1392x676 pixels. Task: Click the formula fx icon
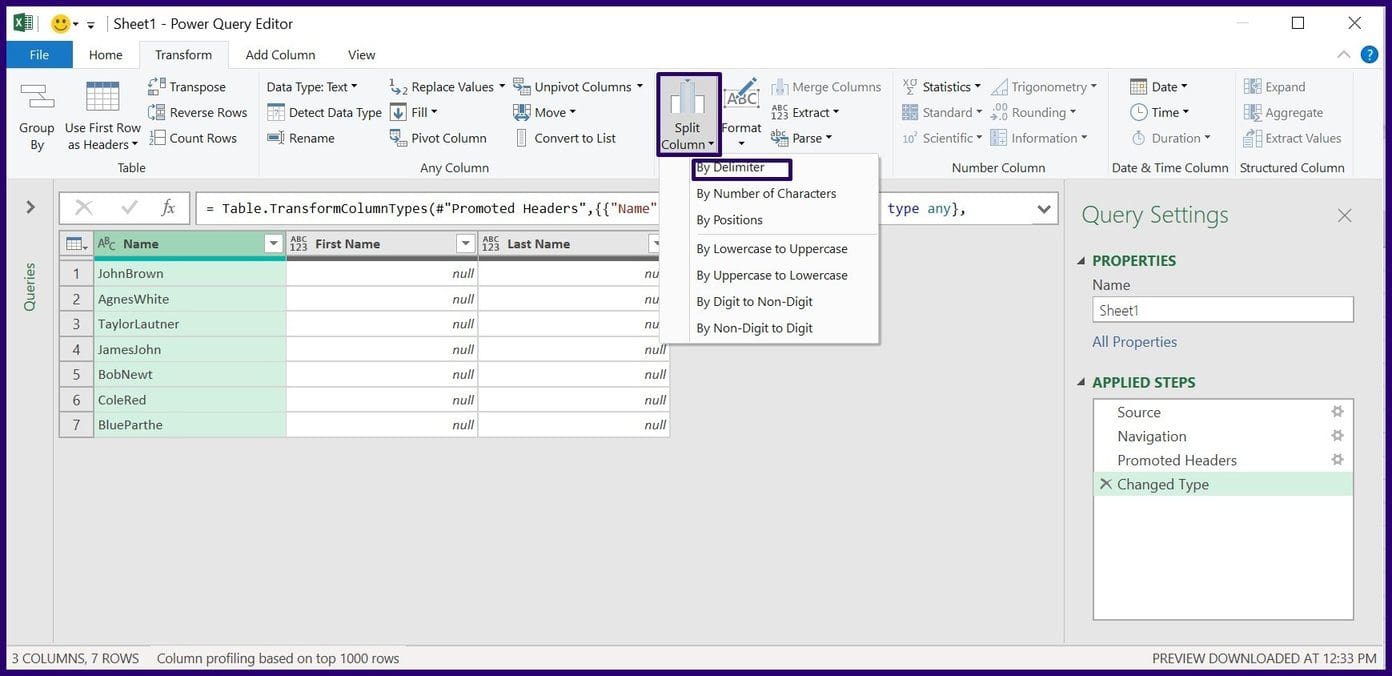(168, 208)
